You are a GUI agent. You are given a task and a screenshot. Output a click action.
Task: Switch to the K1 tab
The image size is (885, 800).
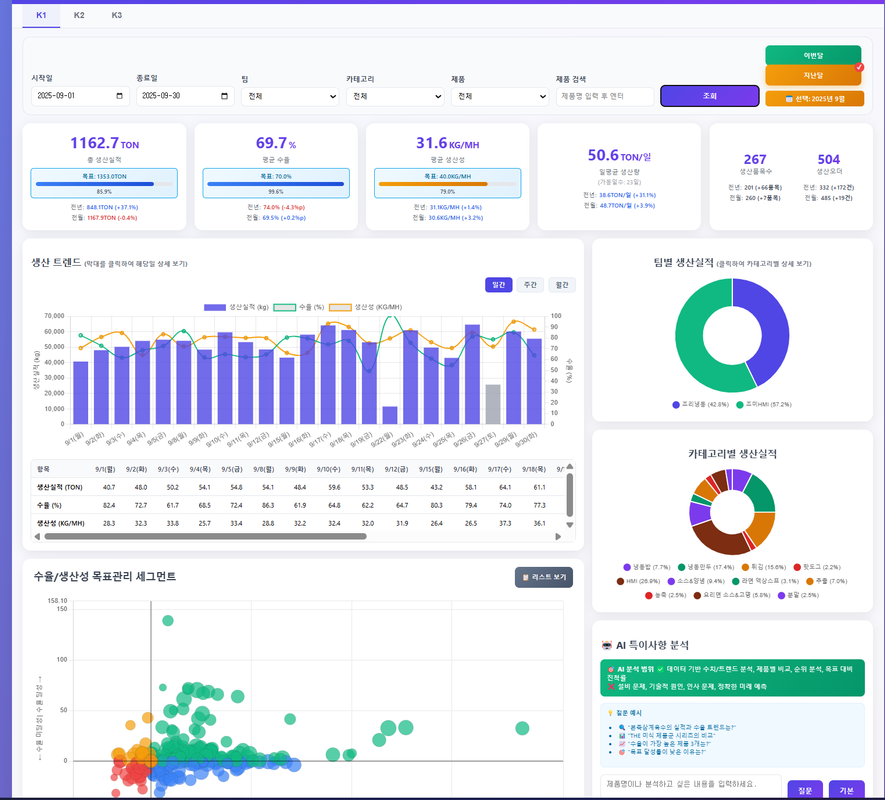[41, 15]
